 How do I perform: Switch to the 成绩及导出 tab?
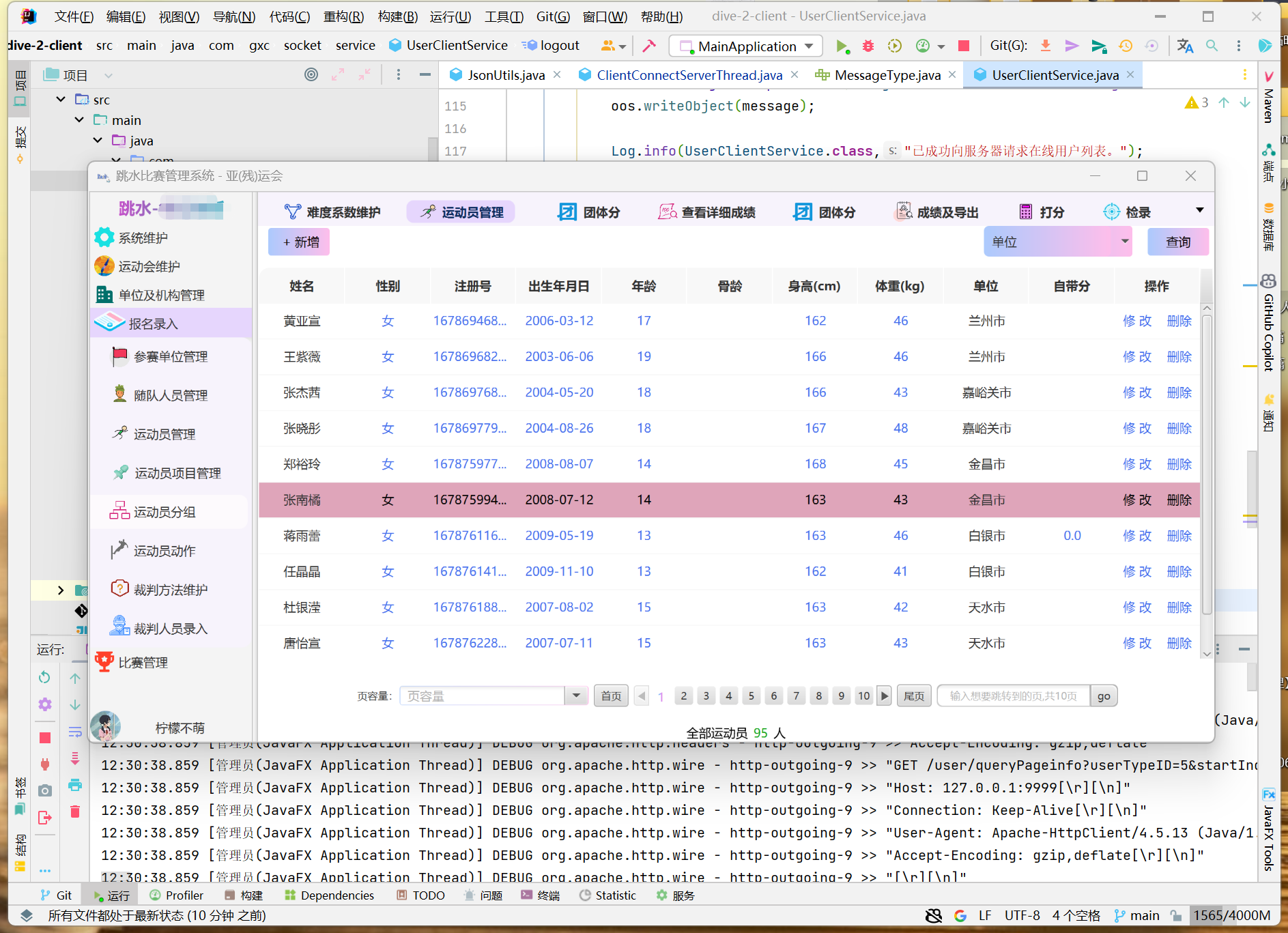[x=936, y=212]
